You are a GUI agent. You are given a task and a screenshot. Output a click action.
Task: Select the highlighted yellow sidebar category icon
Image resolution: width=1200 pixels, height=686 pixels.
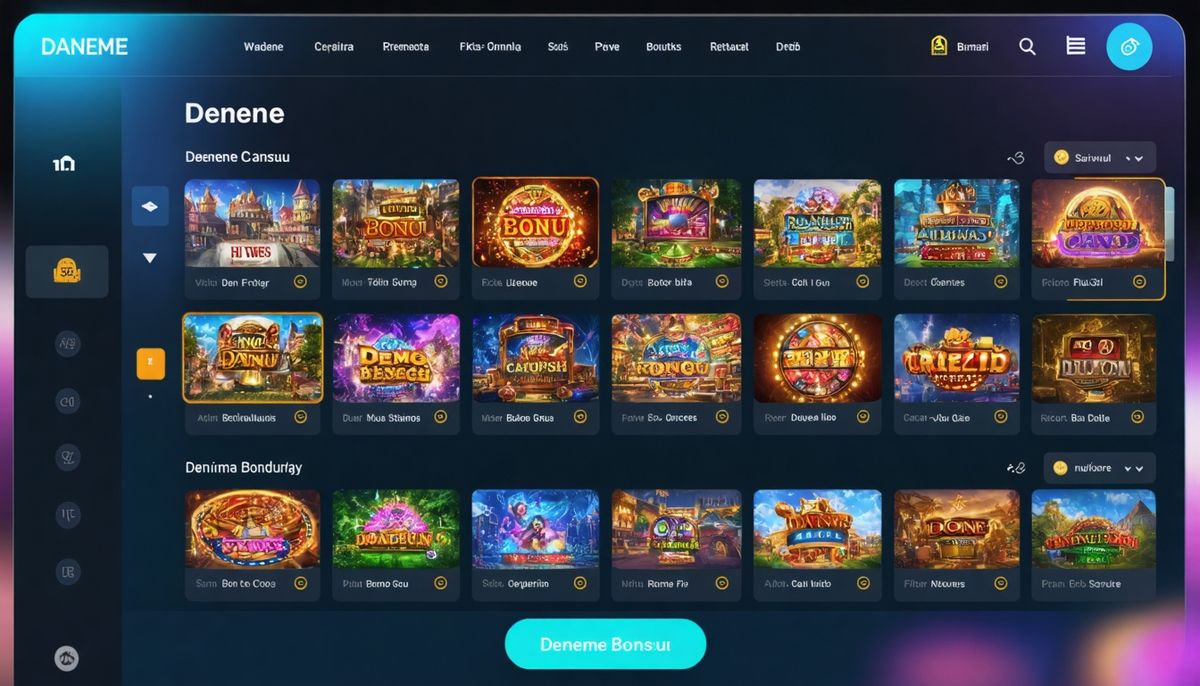[x=67, y=271]
